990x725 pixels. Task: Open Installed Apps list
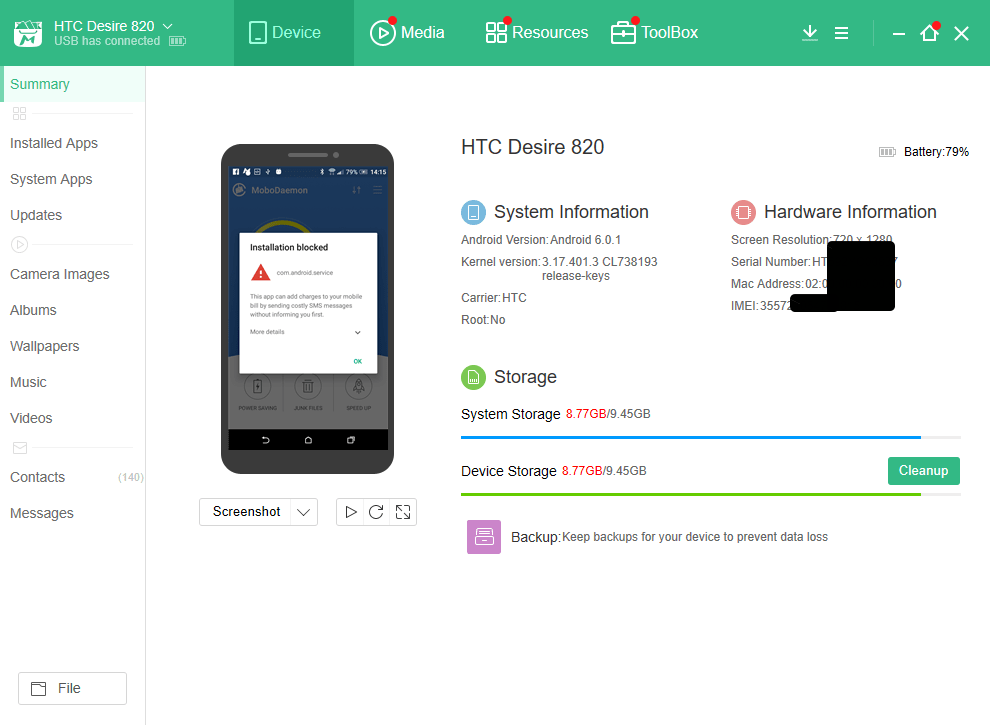[54, 143]
